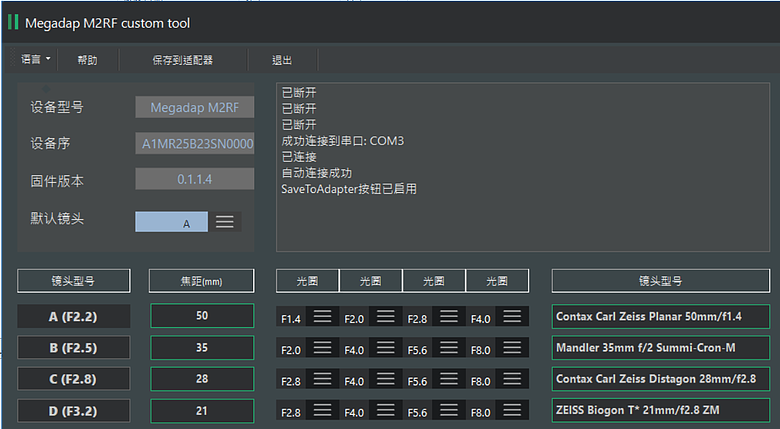Click the focal length field showing 50
The width and height of the screenshot is (780, 429).
click(x=202, y=316)
